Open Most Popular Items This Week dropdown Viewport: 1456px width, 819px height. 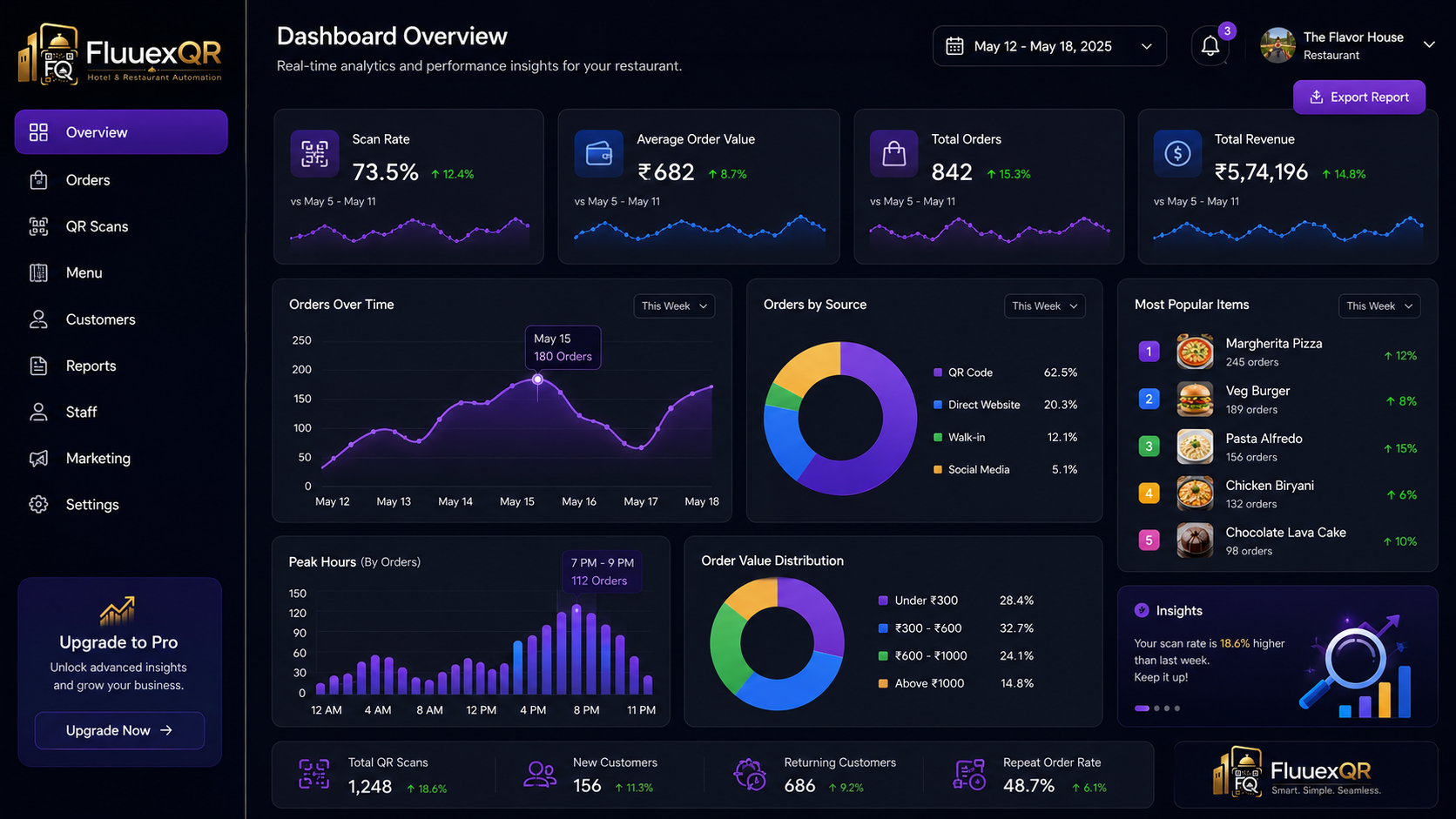point(1379,305)
